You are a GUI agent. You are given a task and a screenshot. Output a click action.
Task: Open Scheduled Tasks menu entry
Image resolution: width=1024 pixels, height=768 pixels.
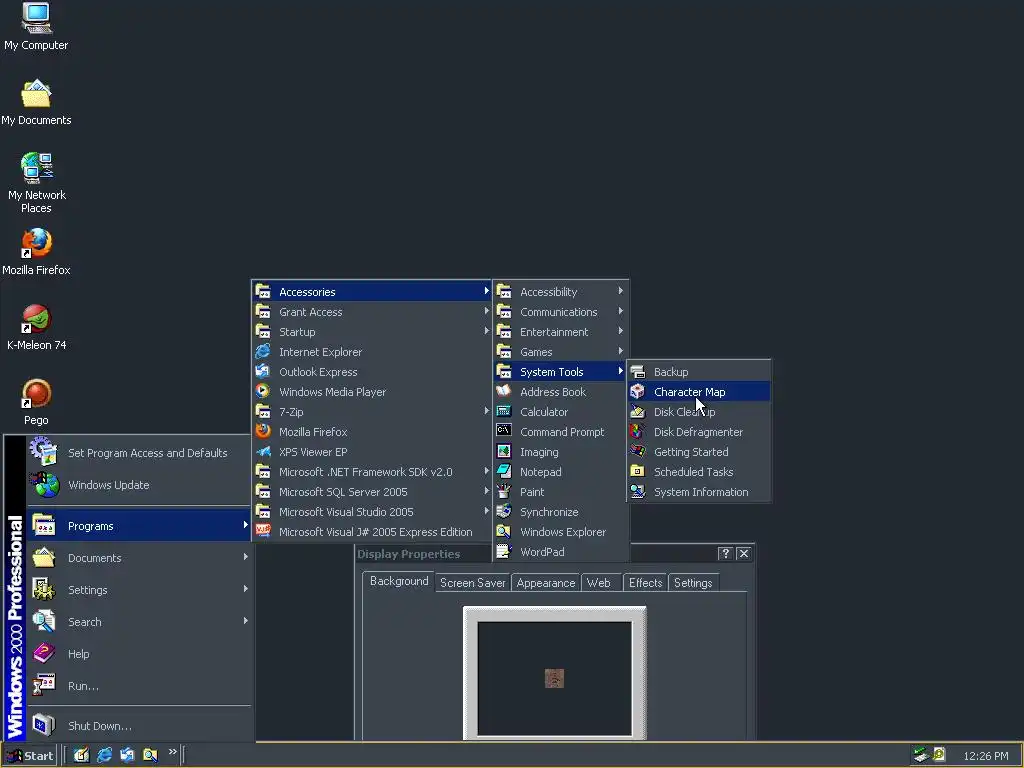tap(699, 472)
